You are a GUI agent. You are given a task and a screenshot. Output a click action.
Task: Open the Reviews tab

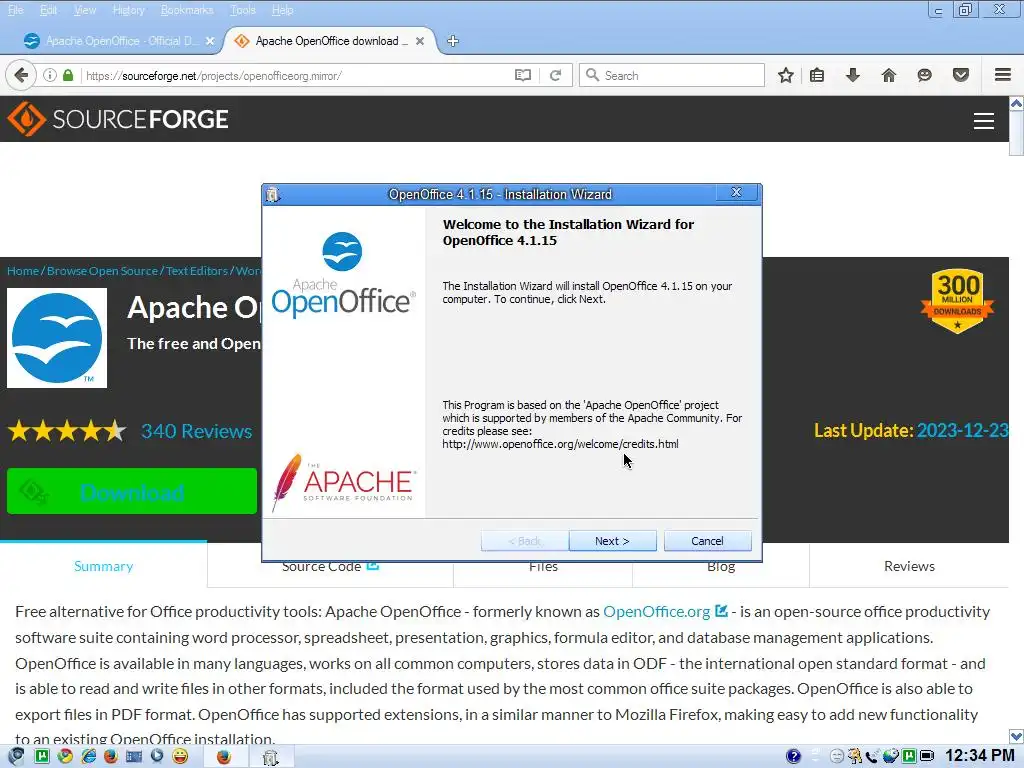[x=909, y=566]
